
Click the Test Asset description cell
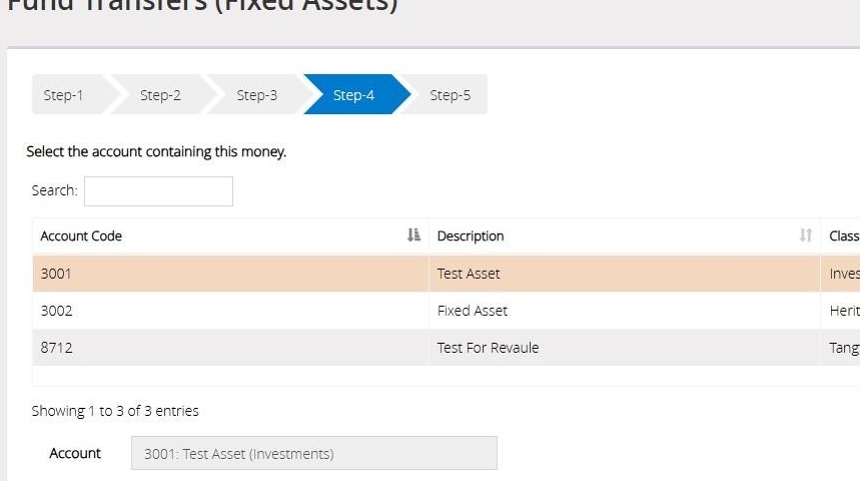click(x=468, y=273)
